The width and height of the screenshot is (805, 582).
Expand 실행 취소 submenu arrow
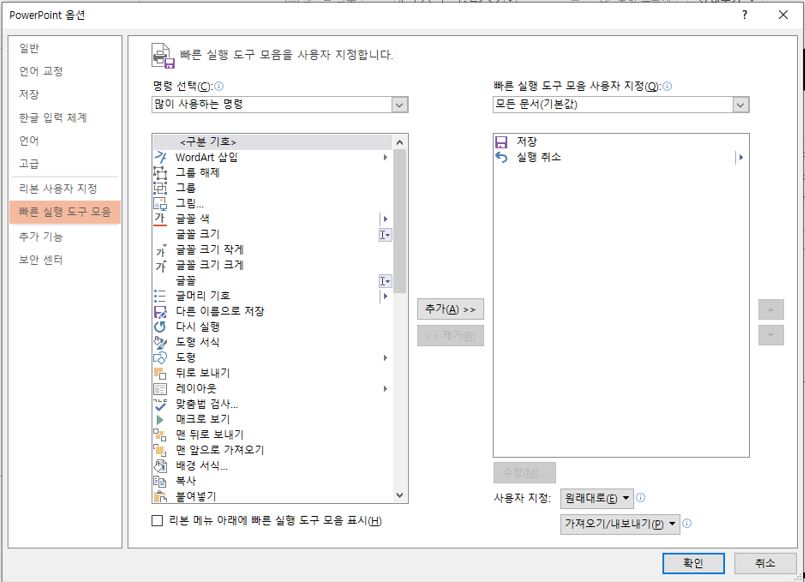(740, 157)
